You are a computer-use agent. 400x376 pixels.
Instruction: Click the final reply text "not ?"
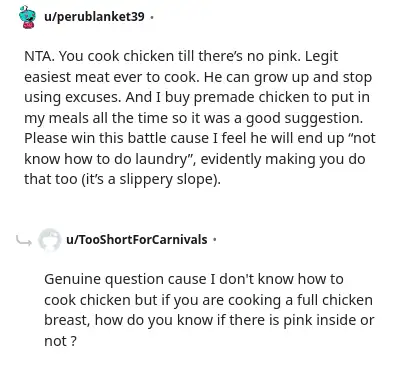pos(60,341)
